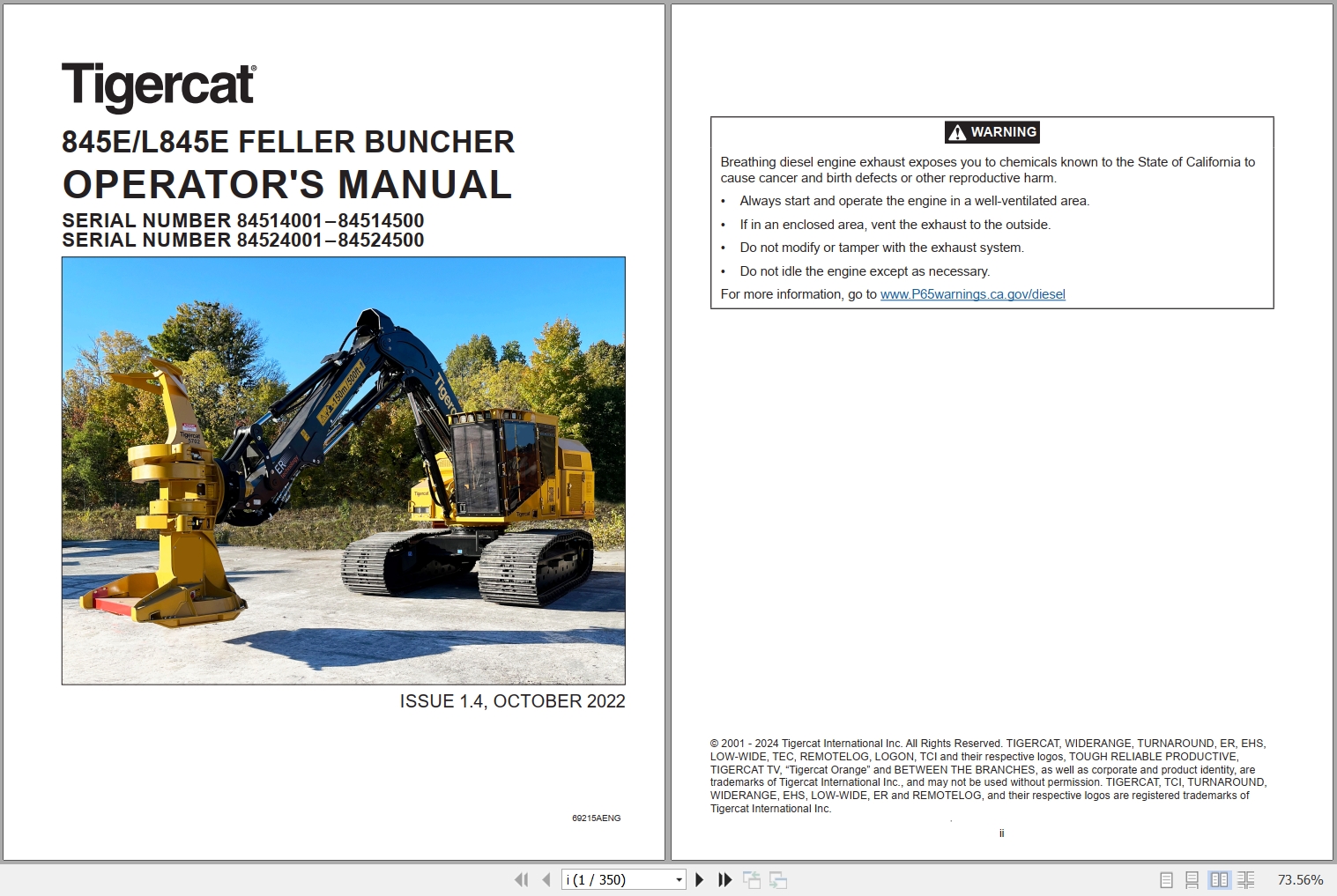1337x896 pixels.
Task: Switch to single page view mode
Action: (x=1165, y=878)
